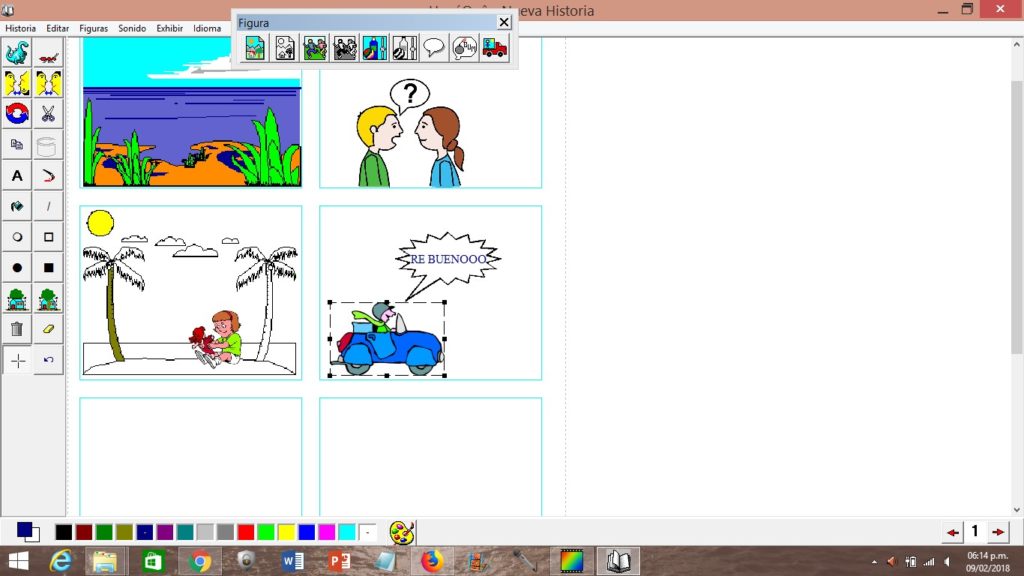Select the color background scenery icon

255,48
